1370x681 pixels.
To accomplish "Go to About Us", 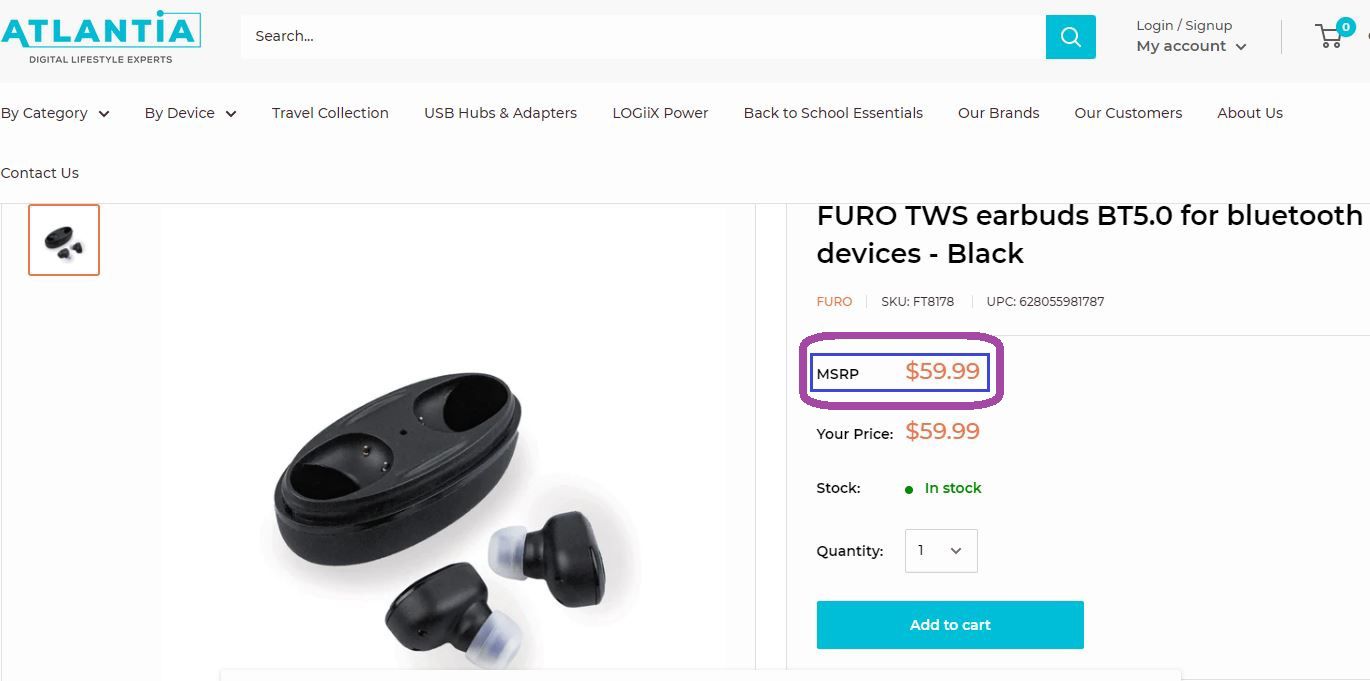I will [x=1249, y=113].
